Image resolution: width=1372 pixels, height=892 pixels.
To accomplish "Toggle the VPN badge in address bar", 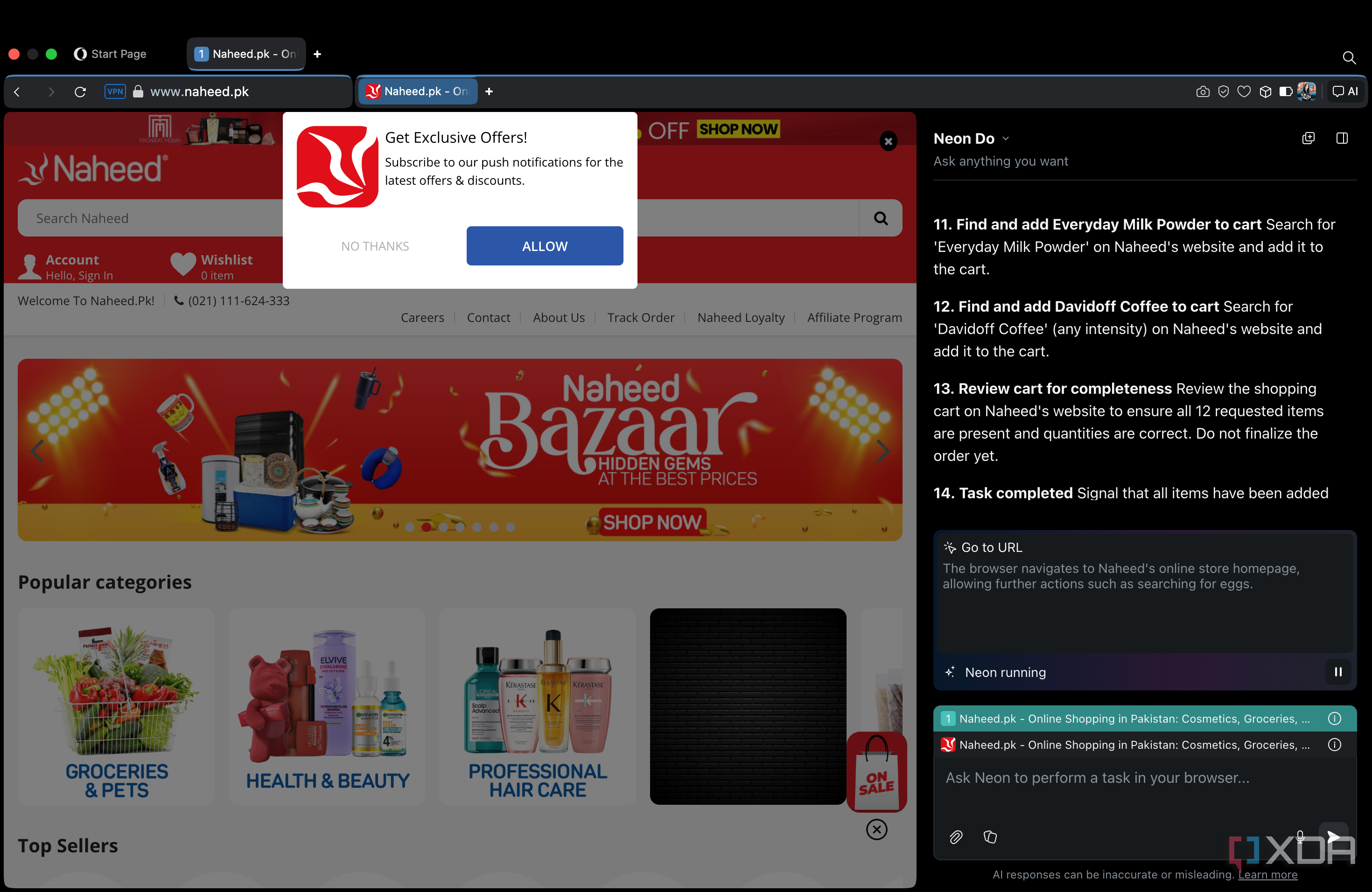I will [115, 91].
